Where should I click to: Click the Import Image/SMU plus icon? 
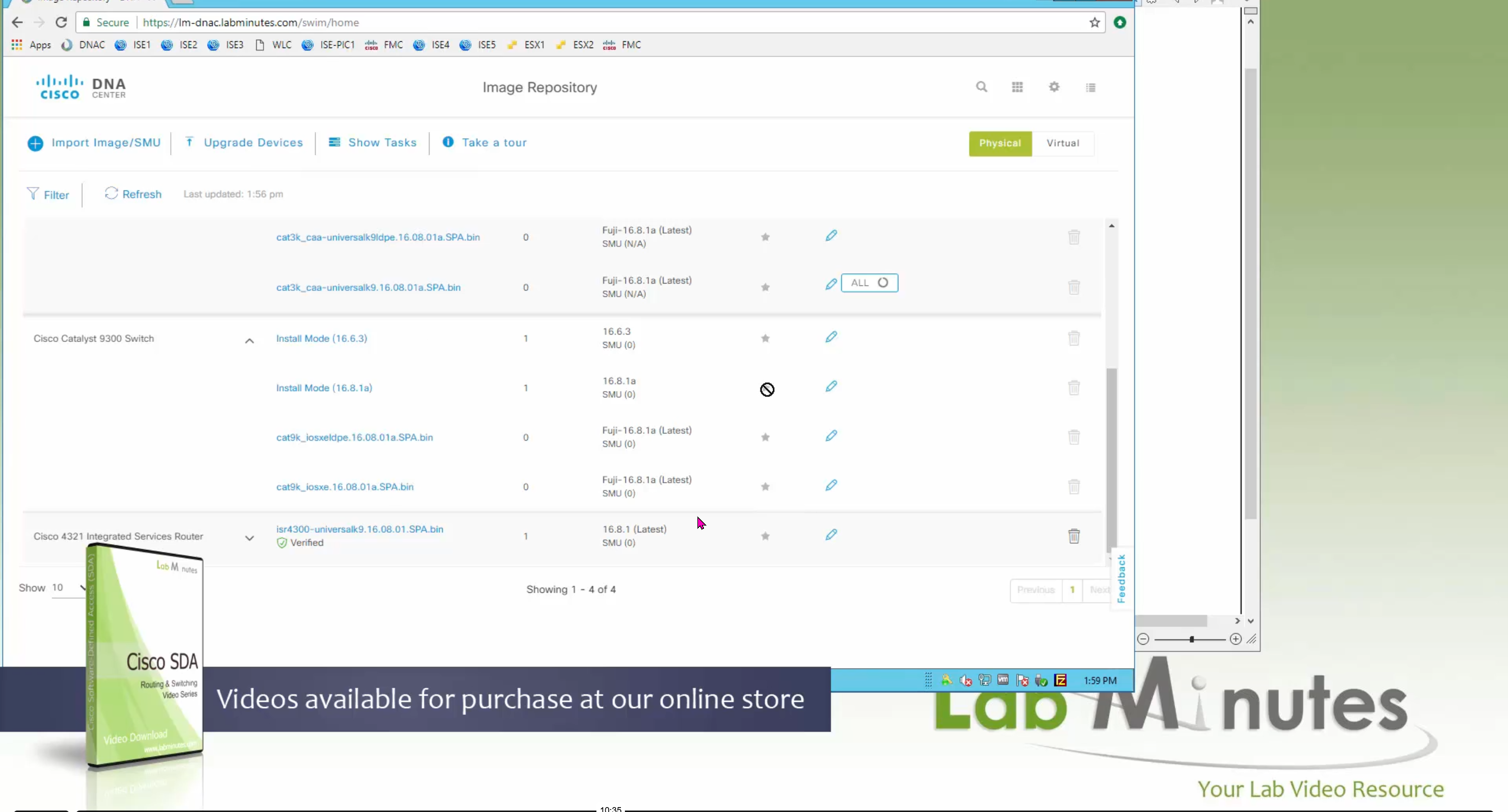(35, 143)
